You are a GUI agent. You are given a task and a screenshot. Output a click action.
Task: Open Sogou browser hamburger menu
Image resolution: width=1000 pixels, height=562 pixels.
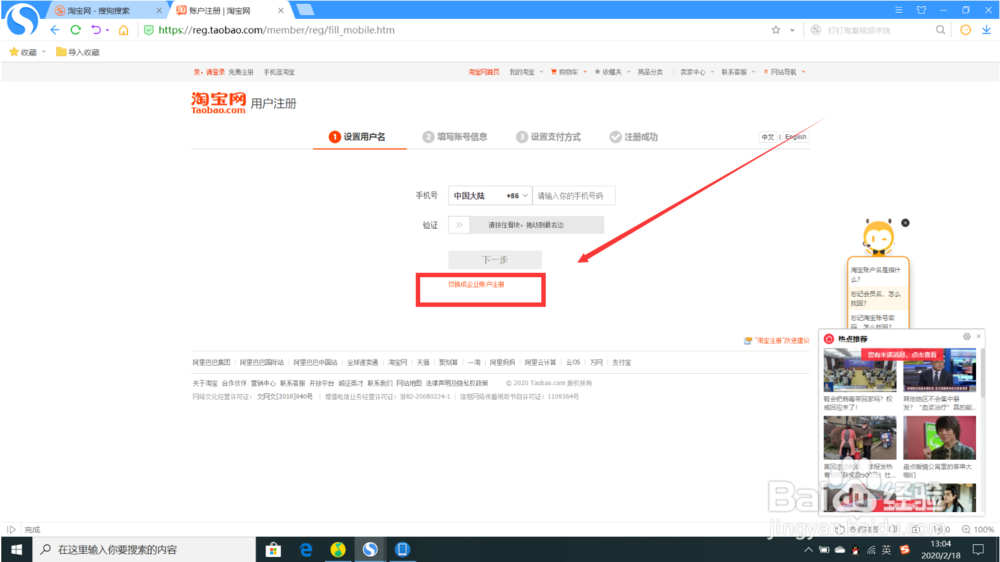click(x=899, y=10)
